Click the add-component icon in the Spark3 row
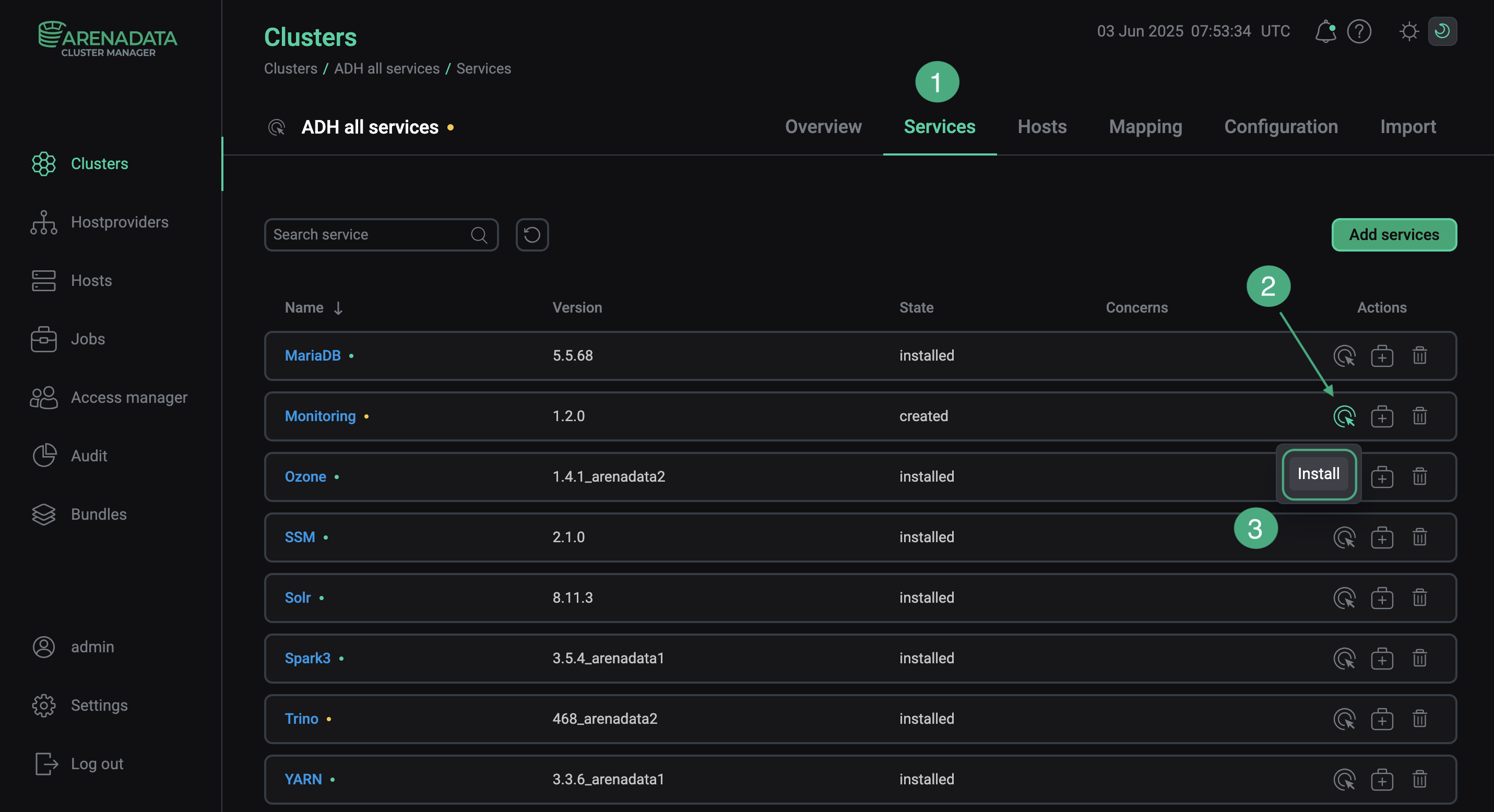1494x812 pixels. tap(1382, 659)
